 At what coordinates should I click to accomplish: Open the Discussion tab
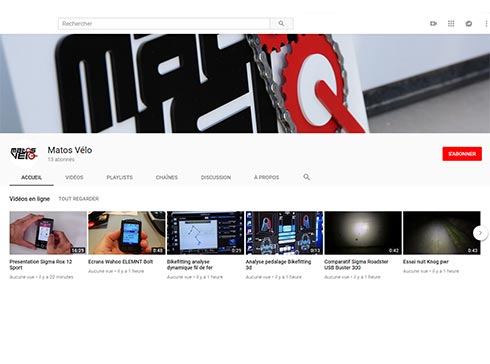tap(216, 177)
